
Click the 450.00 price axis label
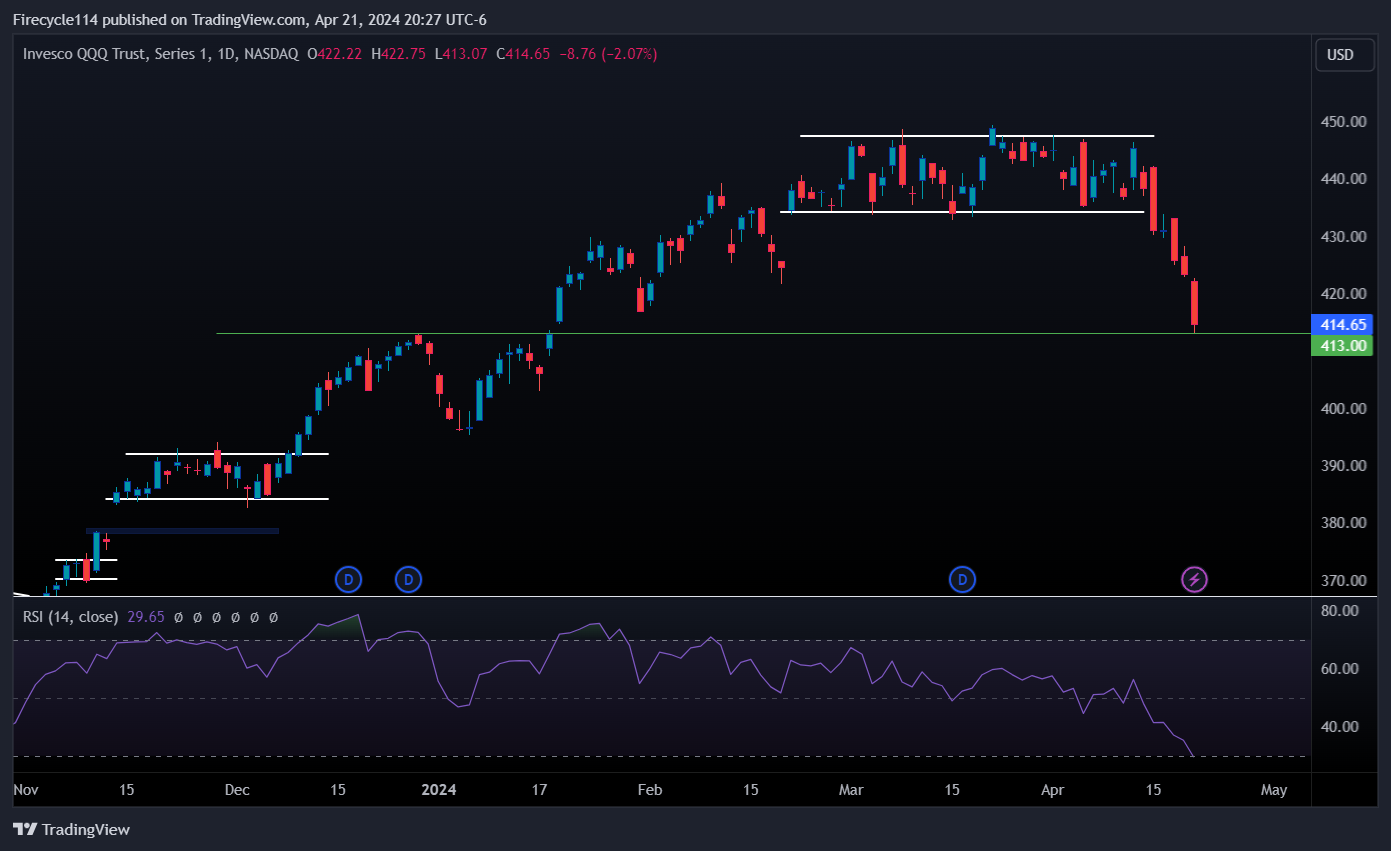1343,121
